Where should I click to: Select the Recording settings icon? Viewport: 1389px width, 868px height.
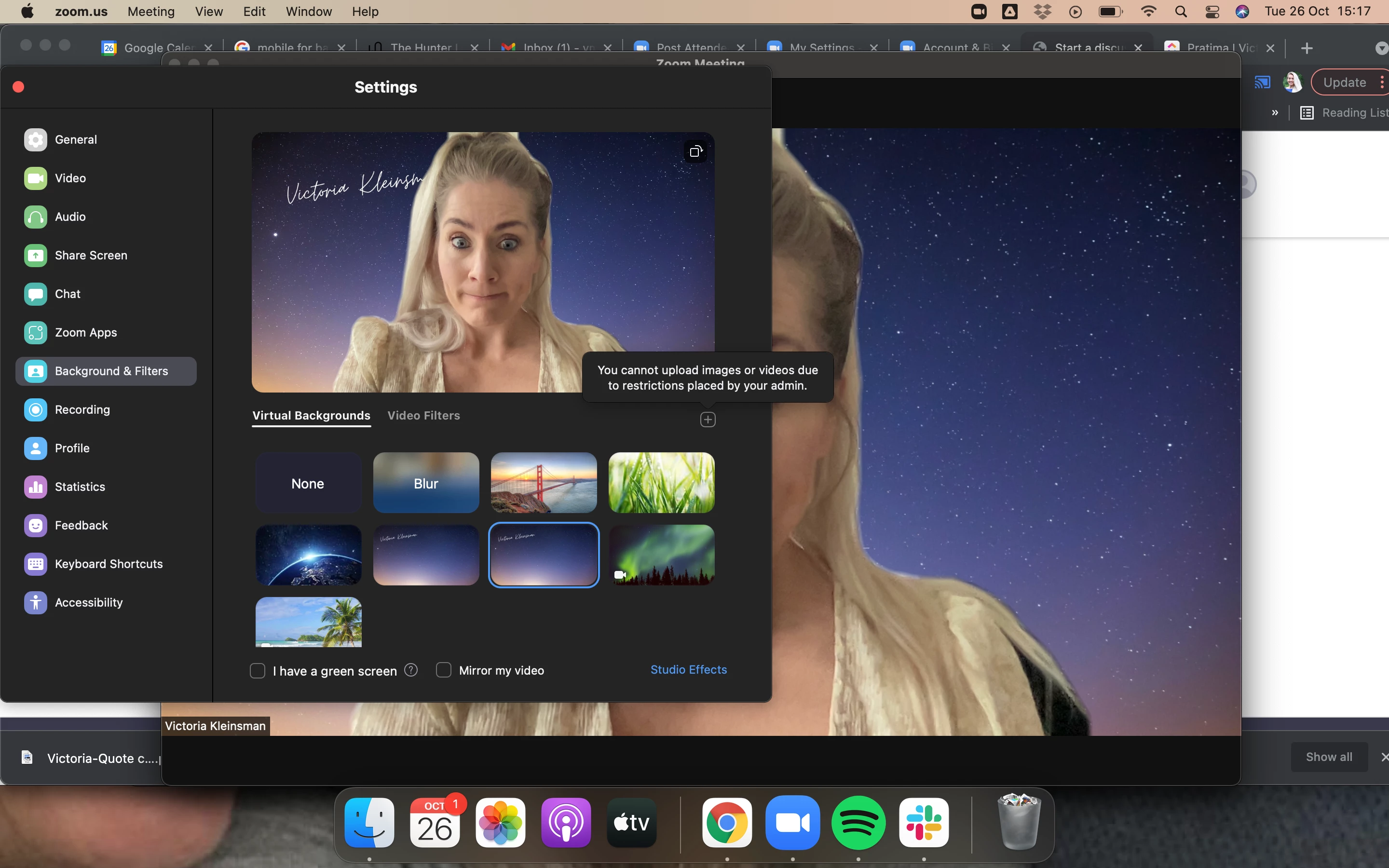36,409
